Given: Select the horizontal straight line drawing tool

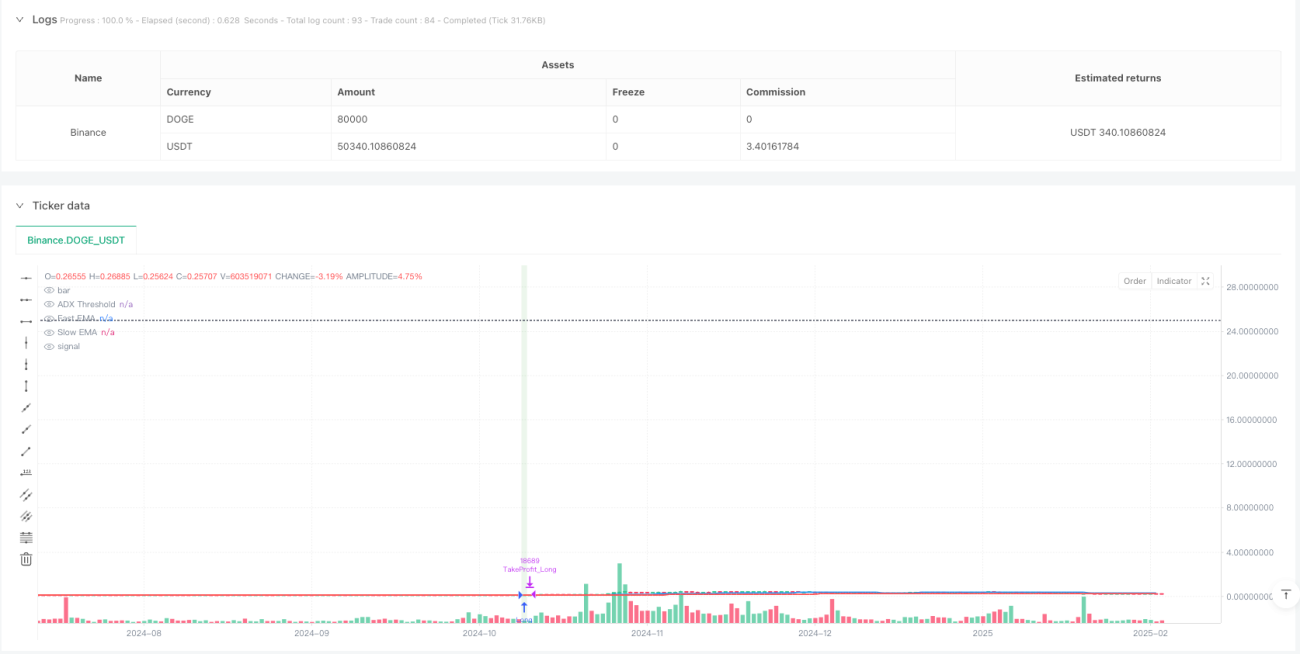Looking at the screenshot, I should coord(26,277).
